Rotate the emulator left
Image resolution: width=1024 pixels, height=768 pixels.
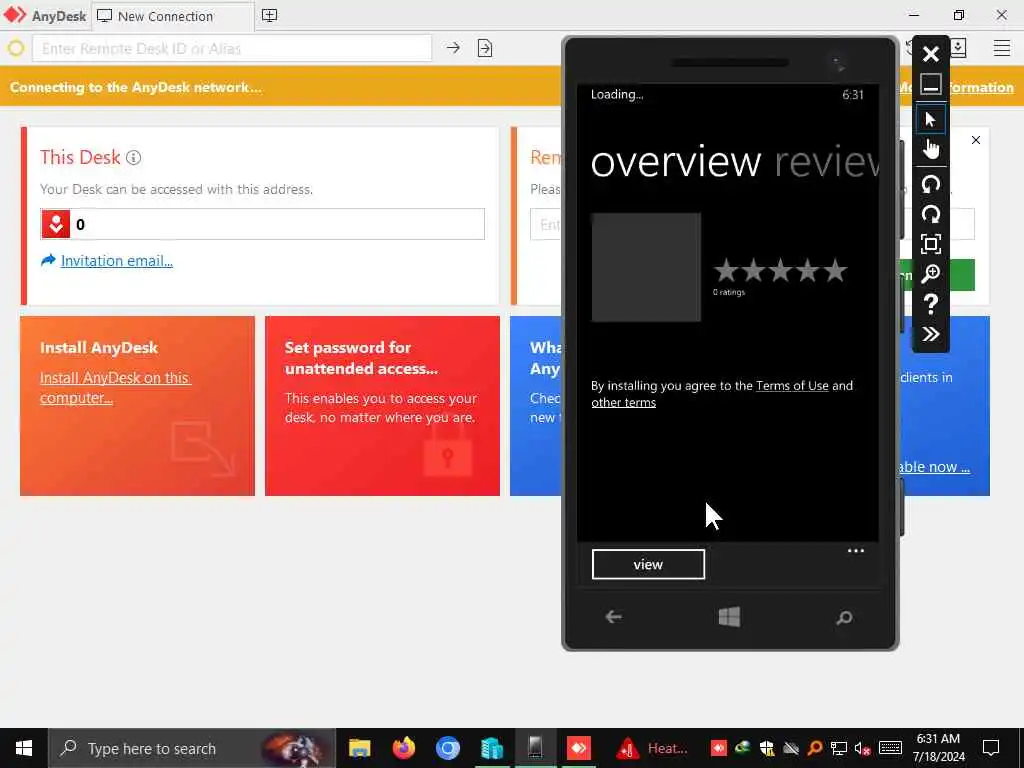[931, 184]
